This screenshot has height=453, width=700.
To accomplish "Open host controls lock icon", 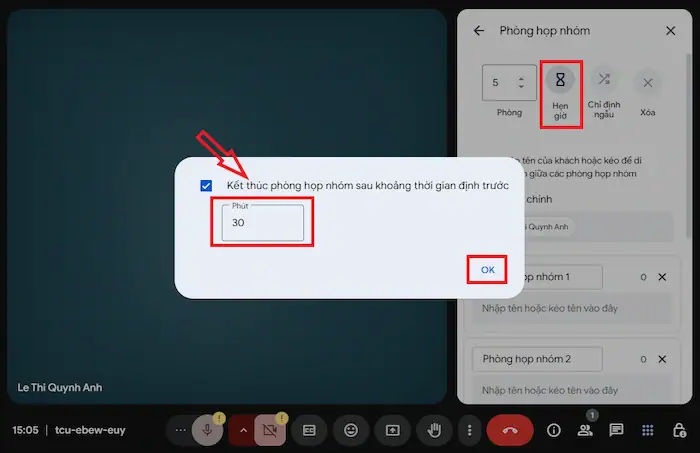I will [x=679, y=430].
